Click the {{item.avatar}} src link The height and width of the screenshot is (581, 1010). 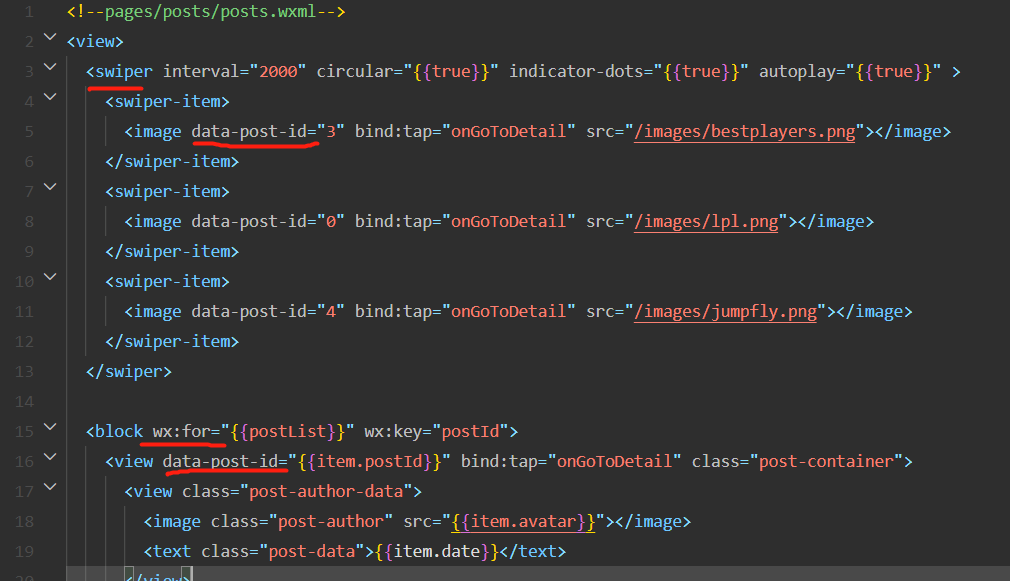[x=523, y=522]
